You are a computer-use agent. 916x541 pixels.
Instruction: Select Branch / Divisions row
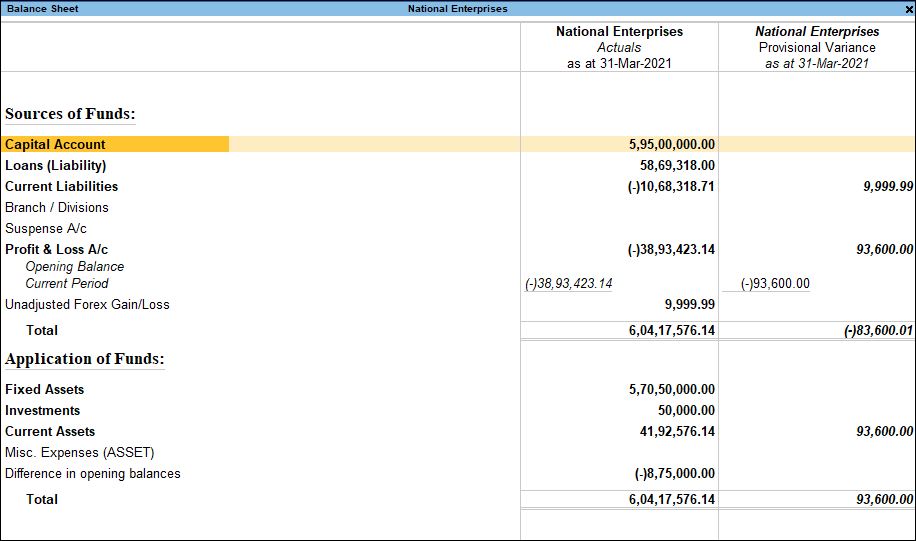[57, 207]
